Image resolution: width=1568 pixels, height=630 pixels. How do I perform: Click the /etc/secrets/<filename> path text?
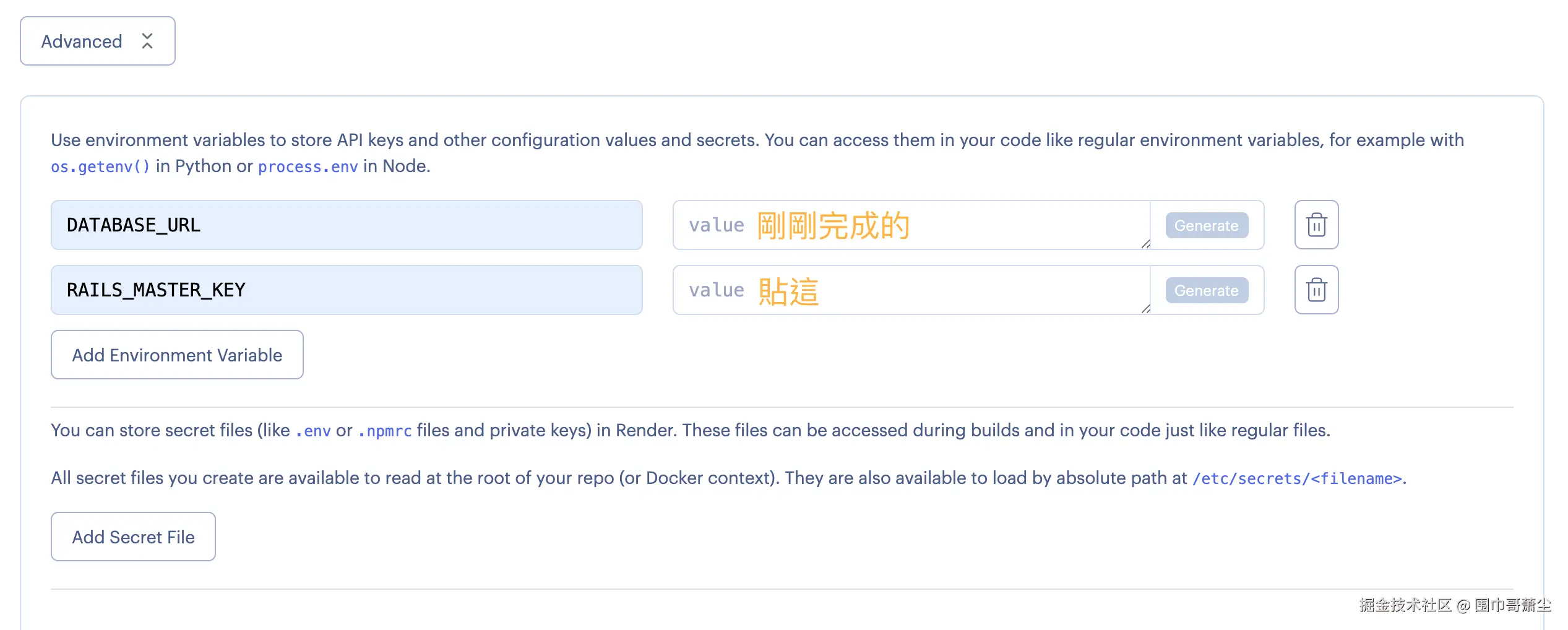click(1297, 478)
